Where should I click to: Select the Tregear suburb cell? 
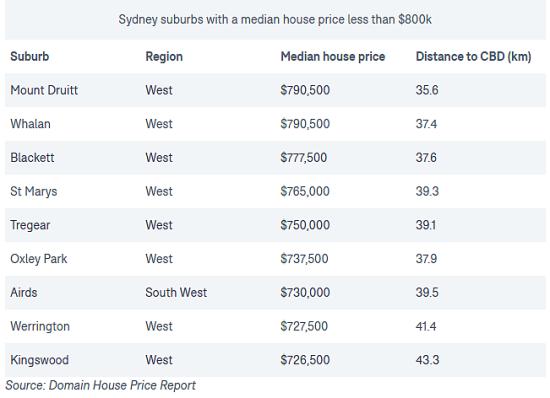[x=30, y=225]
